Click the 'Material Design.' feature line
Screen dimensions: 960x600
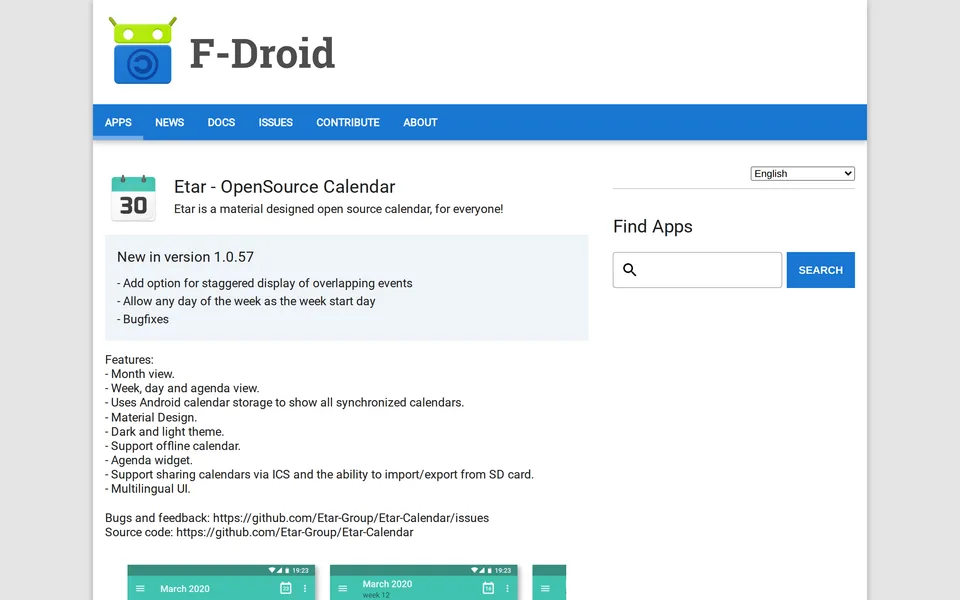click(151, 418)
